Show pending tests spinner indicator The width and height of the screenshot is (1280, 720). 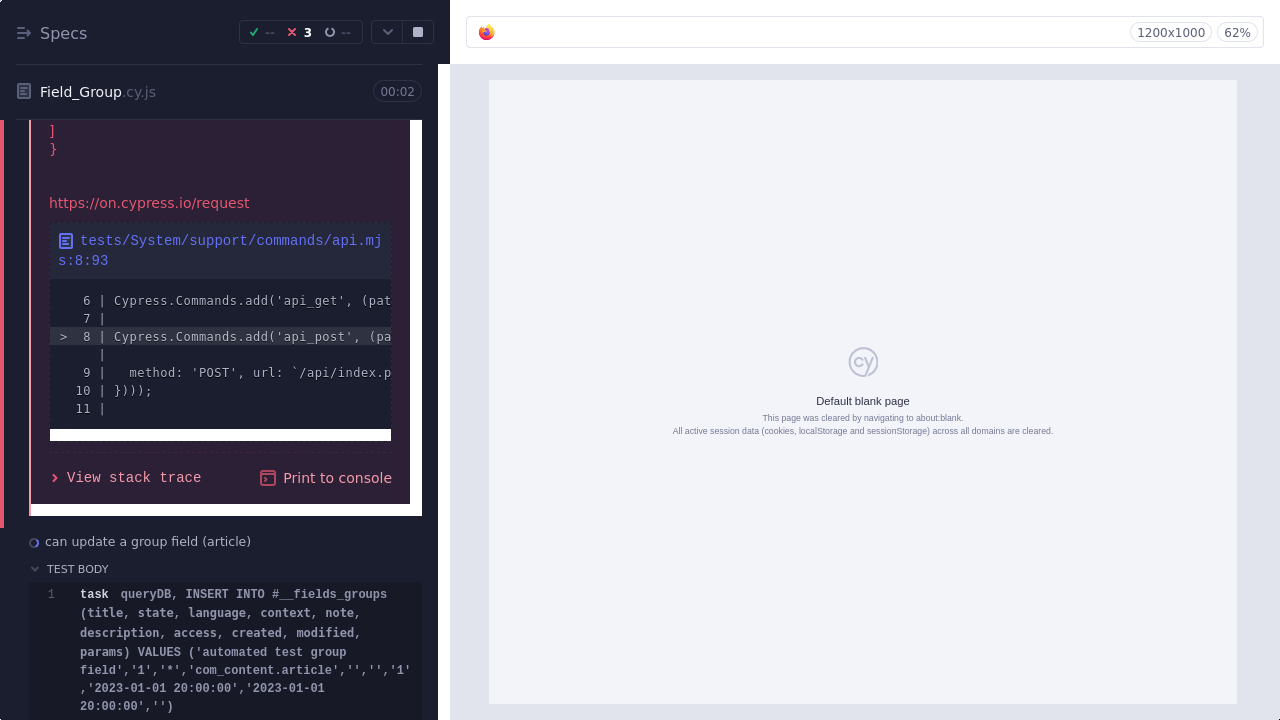coord(338,32)
